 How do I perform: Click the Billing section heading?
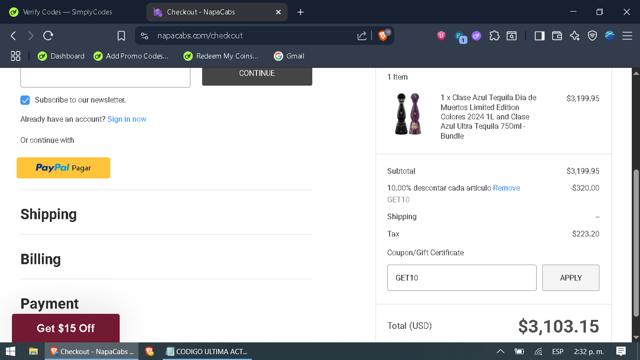pyautogui.click(x=40, y=259)
